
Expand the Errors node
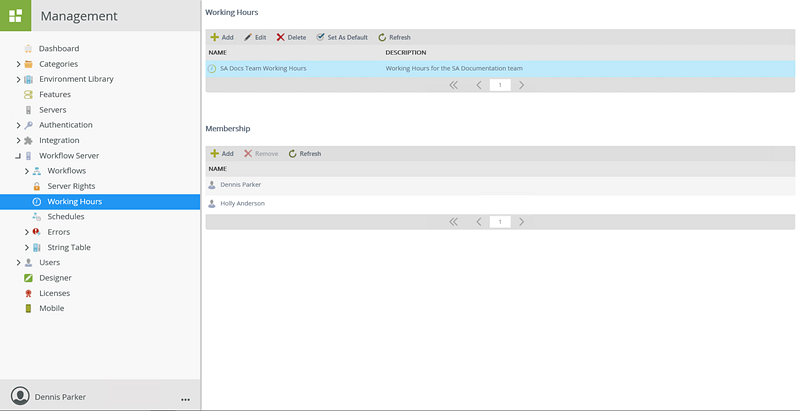pos(27,232)
